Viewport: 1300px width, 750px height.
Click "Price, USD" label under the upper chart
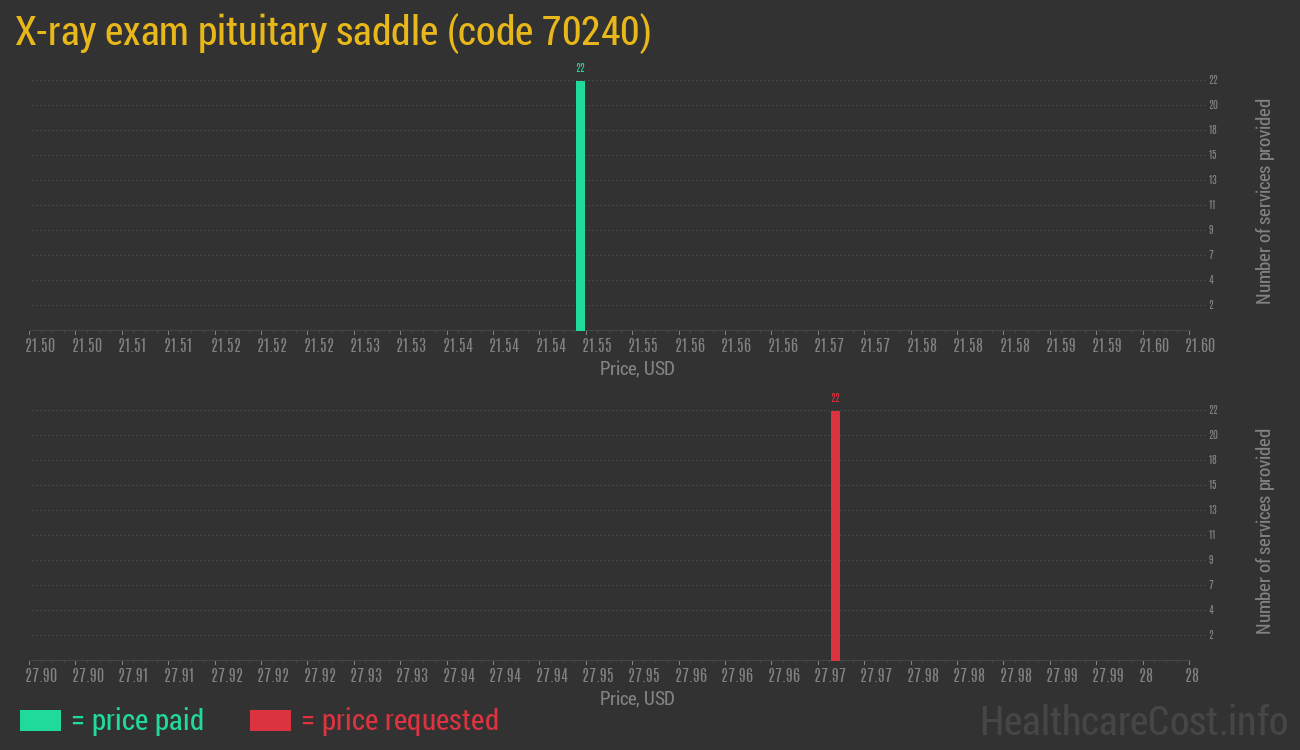pos(637,369)
